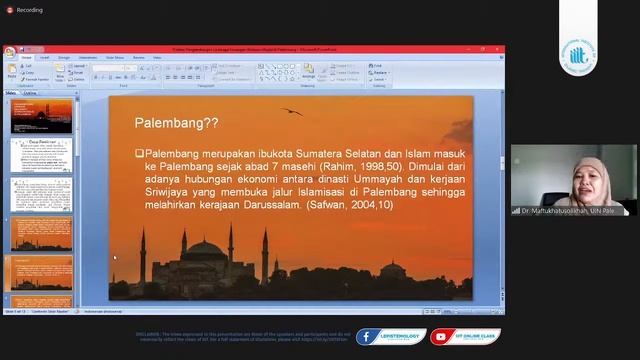Switch to the Review ribbon tab
This screenshot has height=360, width=640.
click(x=139, y=58)
